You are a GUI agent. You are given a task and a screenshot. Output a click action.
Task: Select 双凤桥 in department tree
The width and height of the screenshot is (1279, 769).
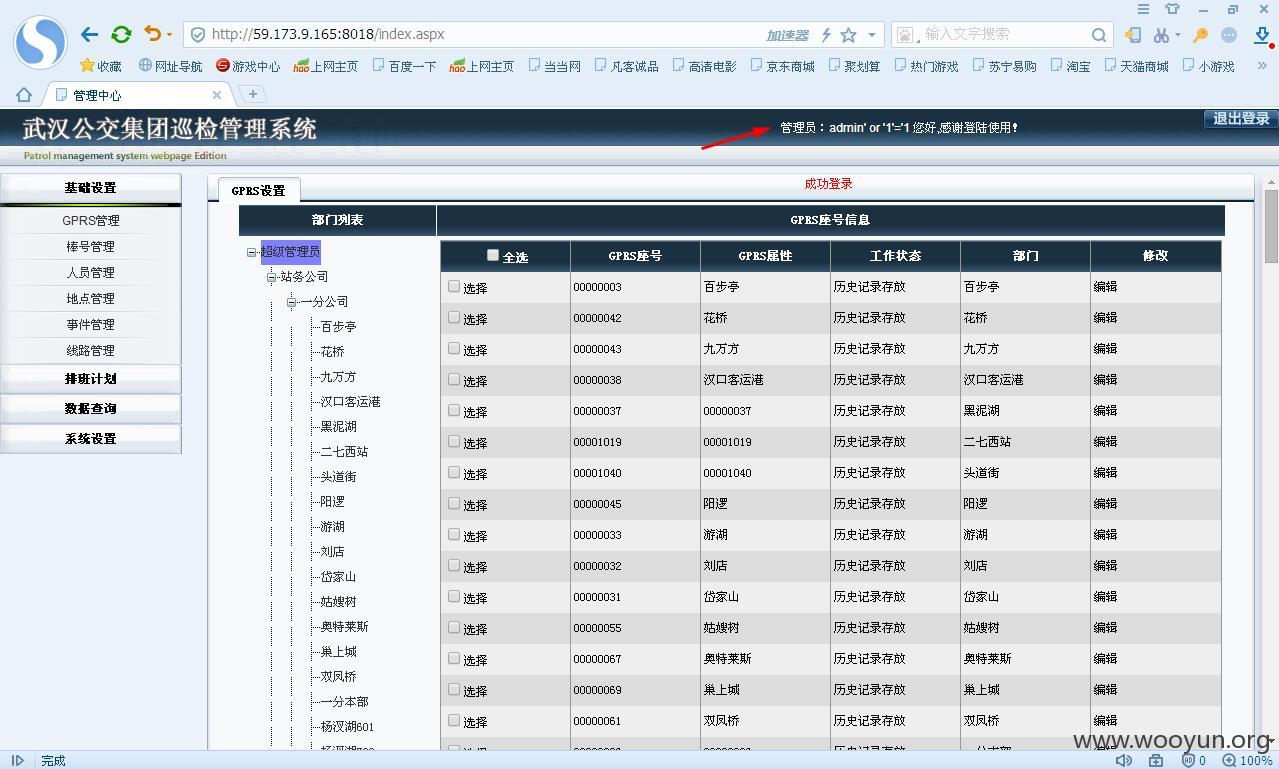[338, 677]
